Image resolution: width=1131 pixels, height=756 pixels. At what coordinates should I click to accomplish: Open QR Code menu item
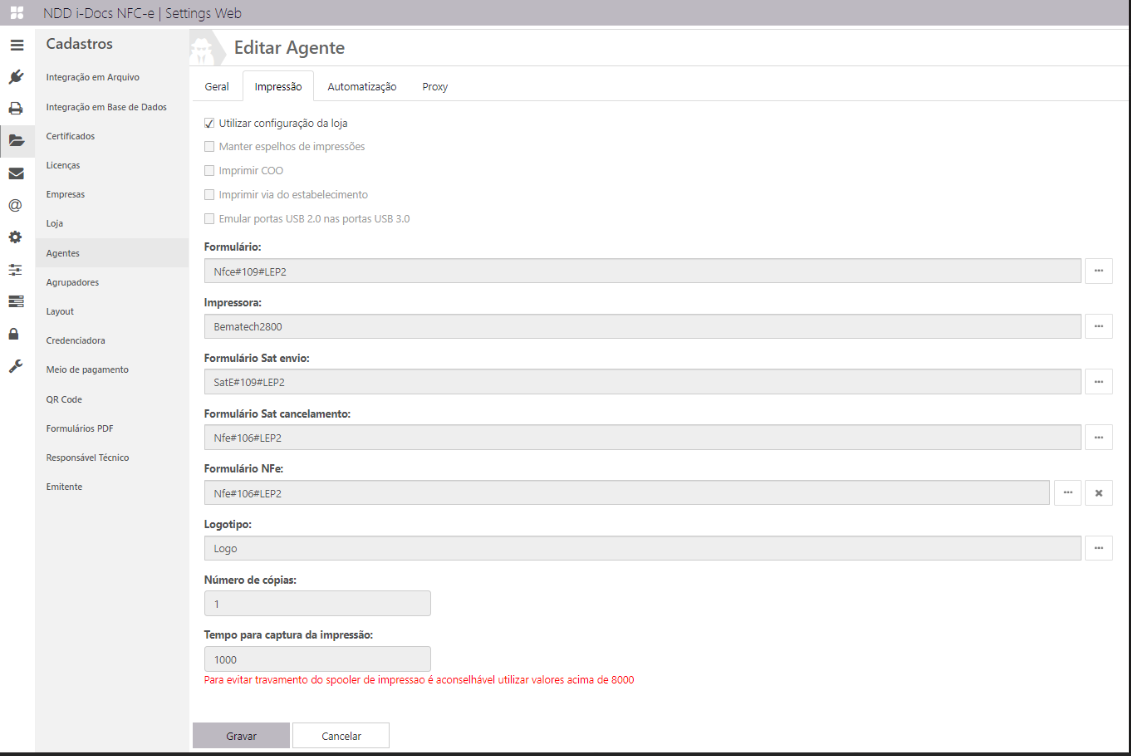coord(64,399)
